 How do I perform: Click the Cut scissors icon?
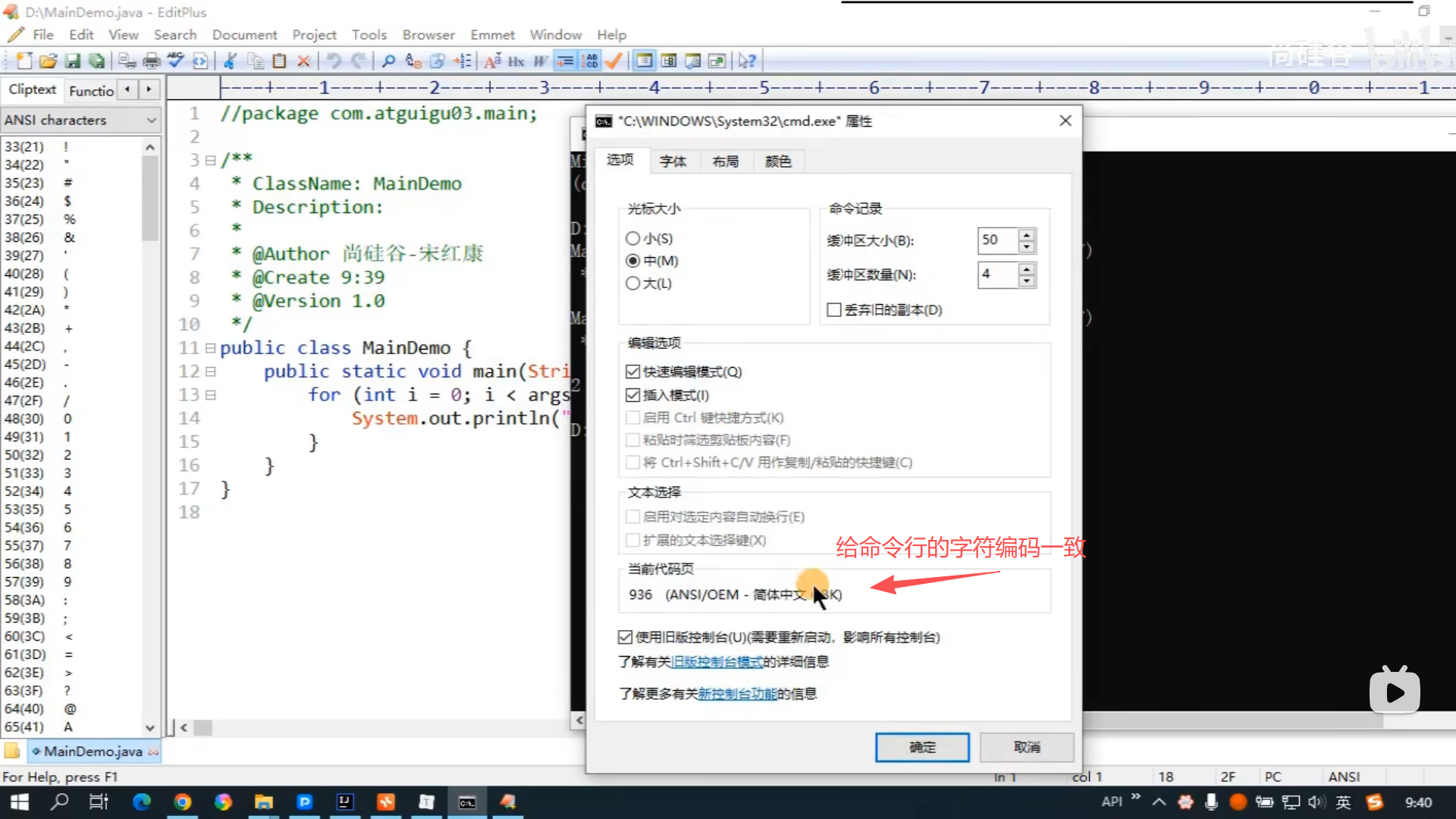click(231, 61)
